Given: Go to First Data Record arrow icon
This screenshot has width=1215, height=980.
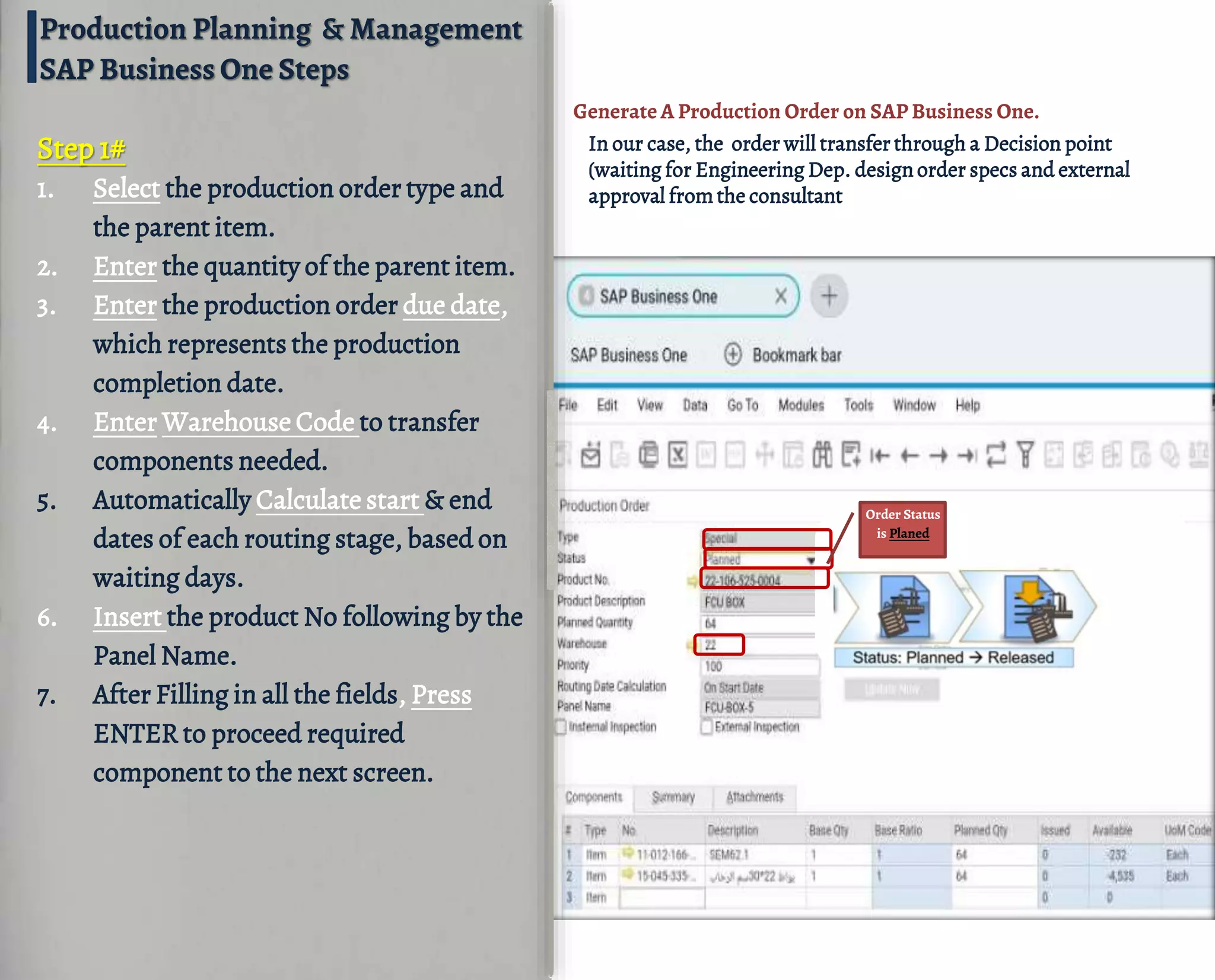Looking at the screenshot, I should [880, 456].
